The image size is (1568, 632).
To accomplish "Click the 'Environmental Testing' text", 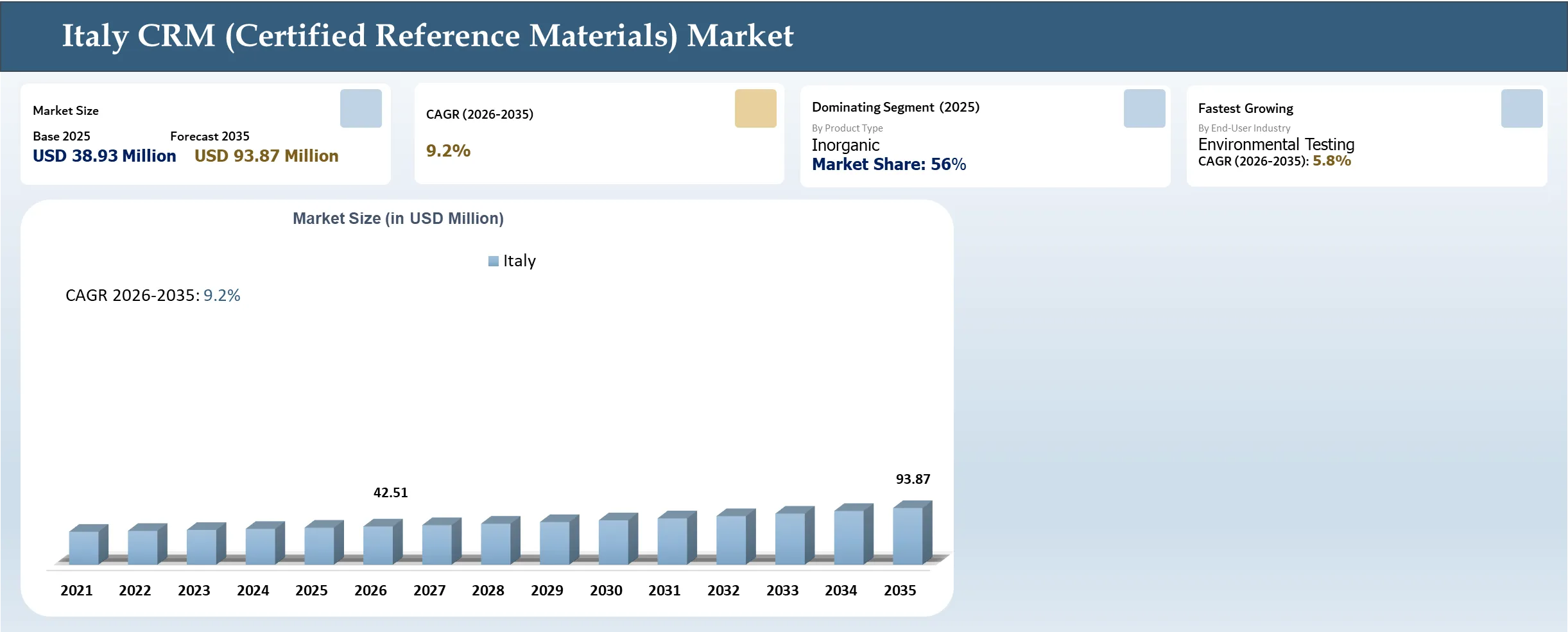I will 1276,144.
